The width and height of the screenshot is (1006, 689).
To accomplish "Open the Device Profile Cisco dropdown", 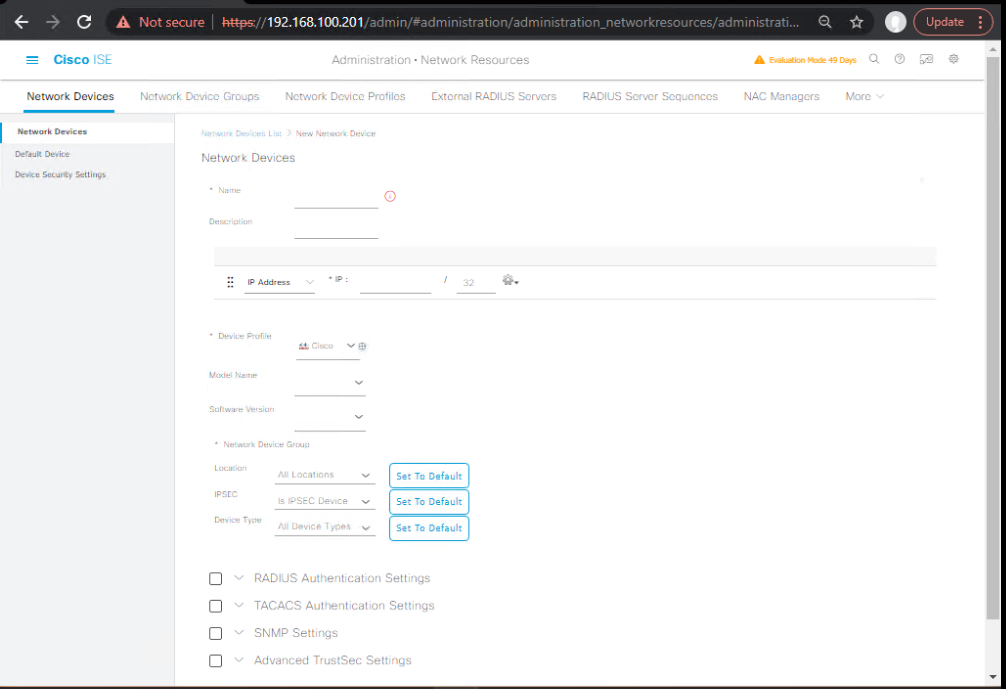I will tap(327, 346).
